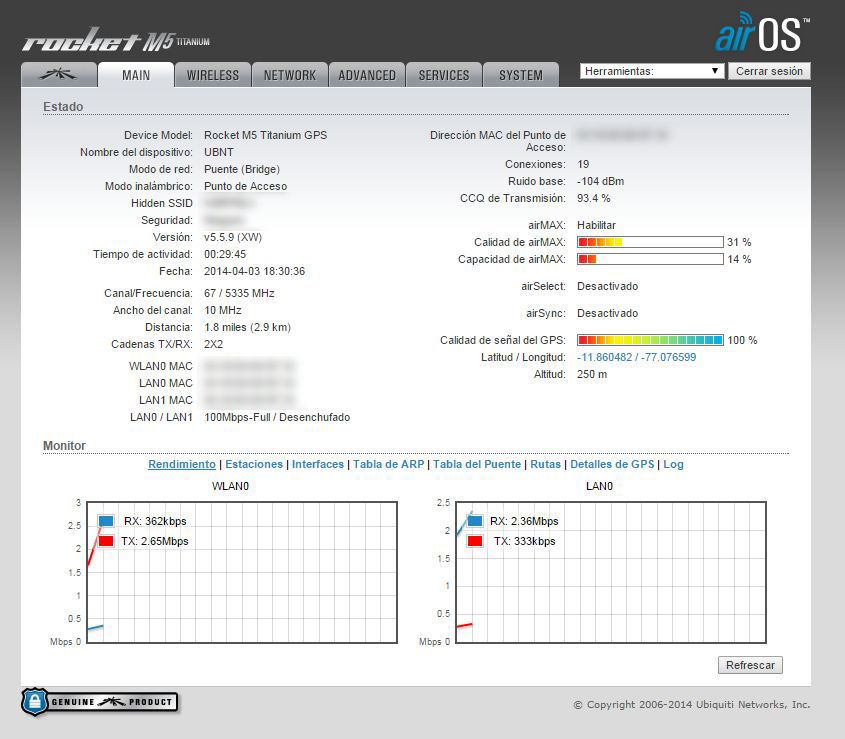Click altitude value 250 m
Image resolution: width=845 pixels, height=739 pixels.
[x=592, y=374]
